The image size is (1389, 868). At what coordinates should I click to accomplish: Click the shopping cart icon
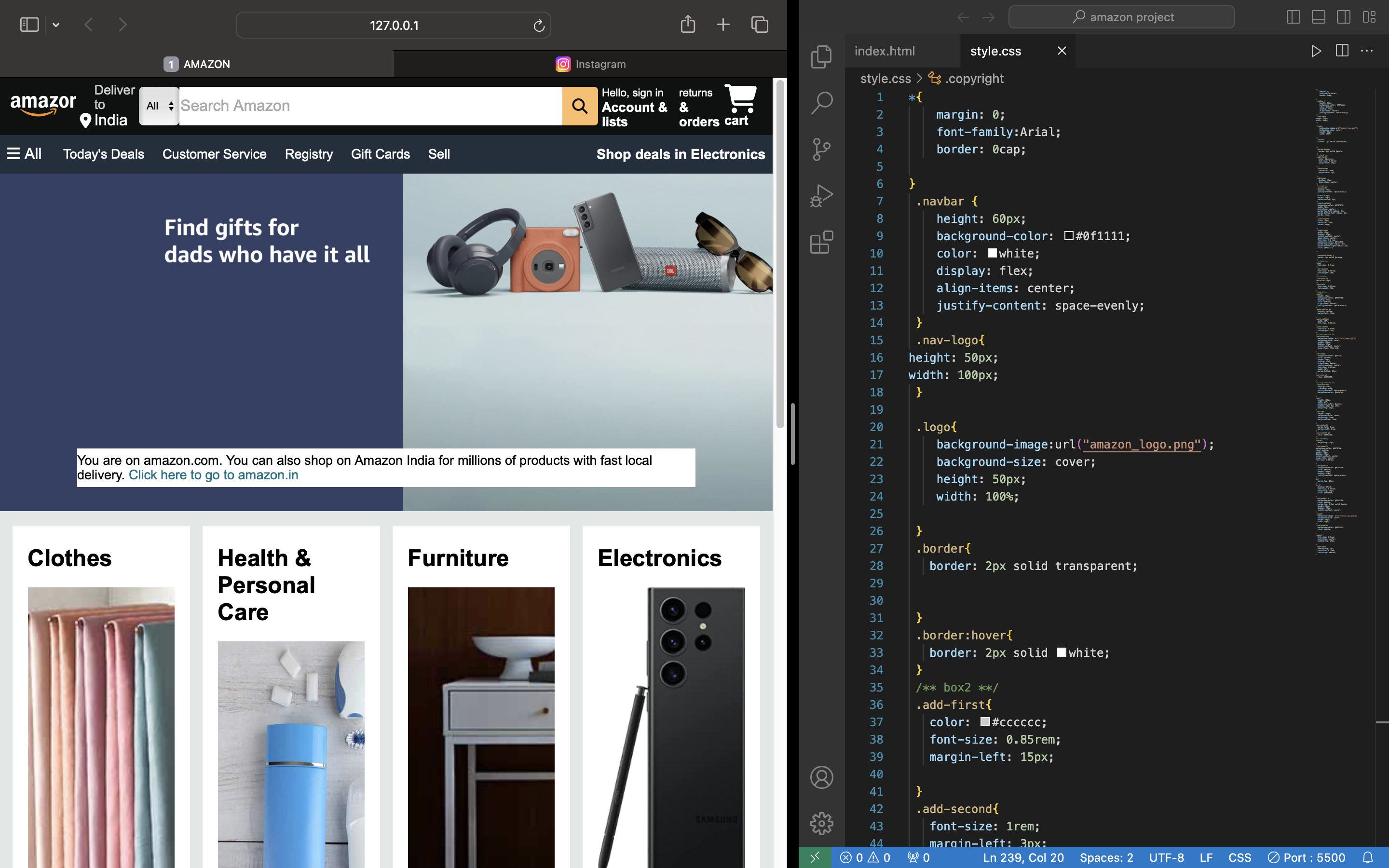(x=740, y=99)
